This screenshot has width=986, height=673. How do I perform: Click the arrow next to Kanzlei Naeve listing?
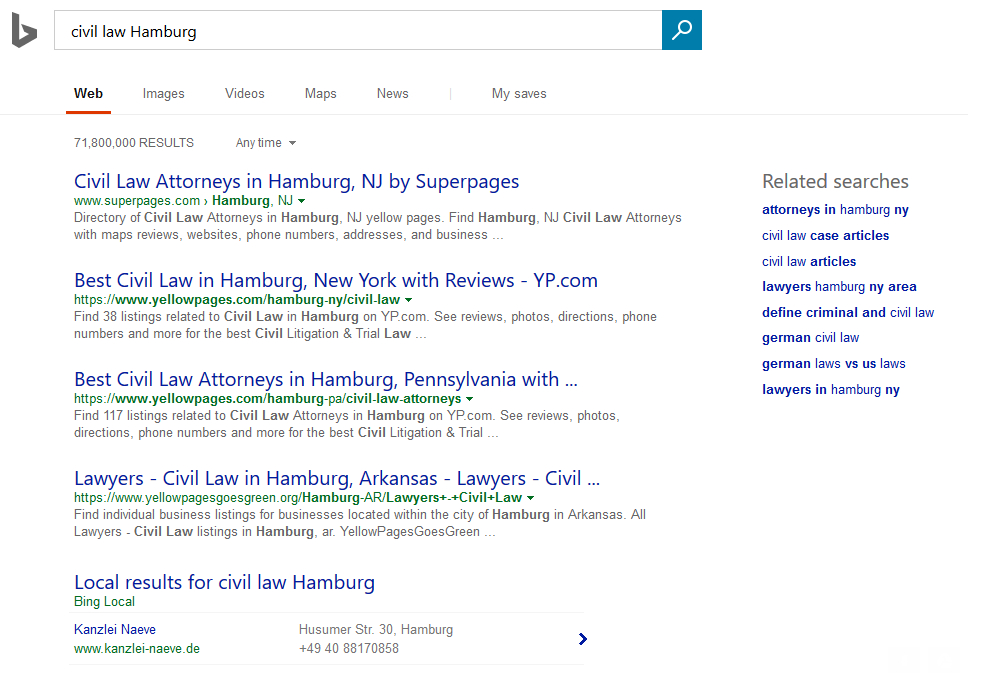[583, 639]
